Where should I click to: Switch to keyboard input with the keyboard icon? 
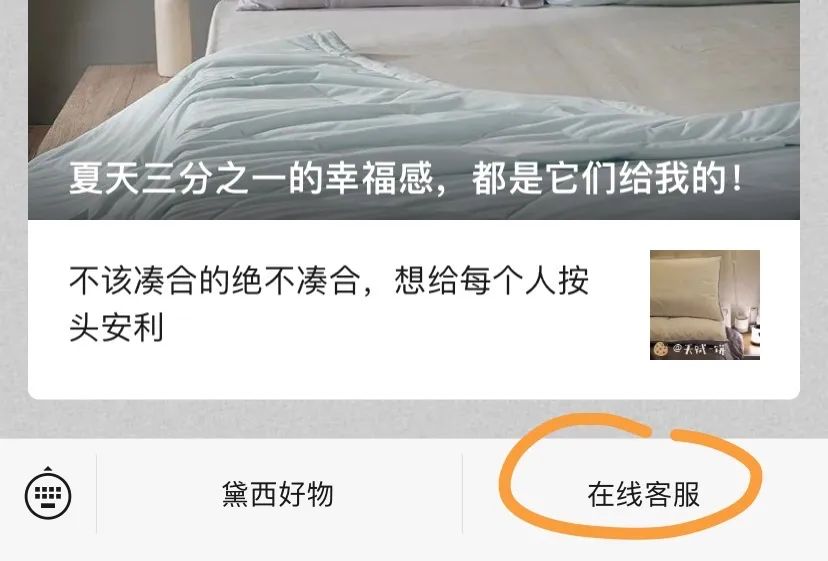click(48, 493)
